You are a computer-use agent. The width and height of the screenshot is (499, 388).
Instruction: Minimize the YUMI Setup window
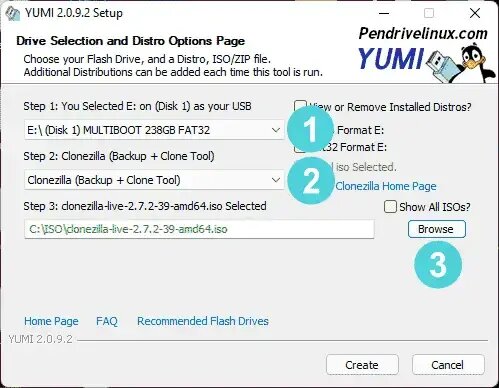[x=384, y=13]
